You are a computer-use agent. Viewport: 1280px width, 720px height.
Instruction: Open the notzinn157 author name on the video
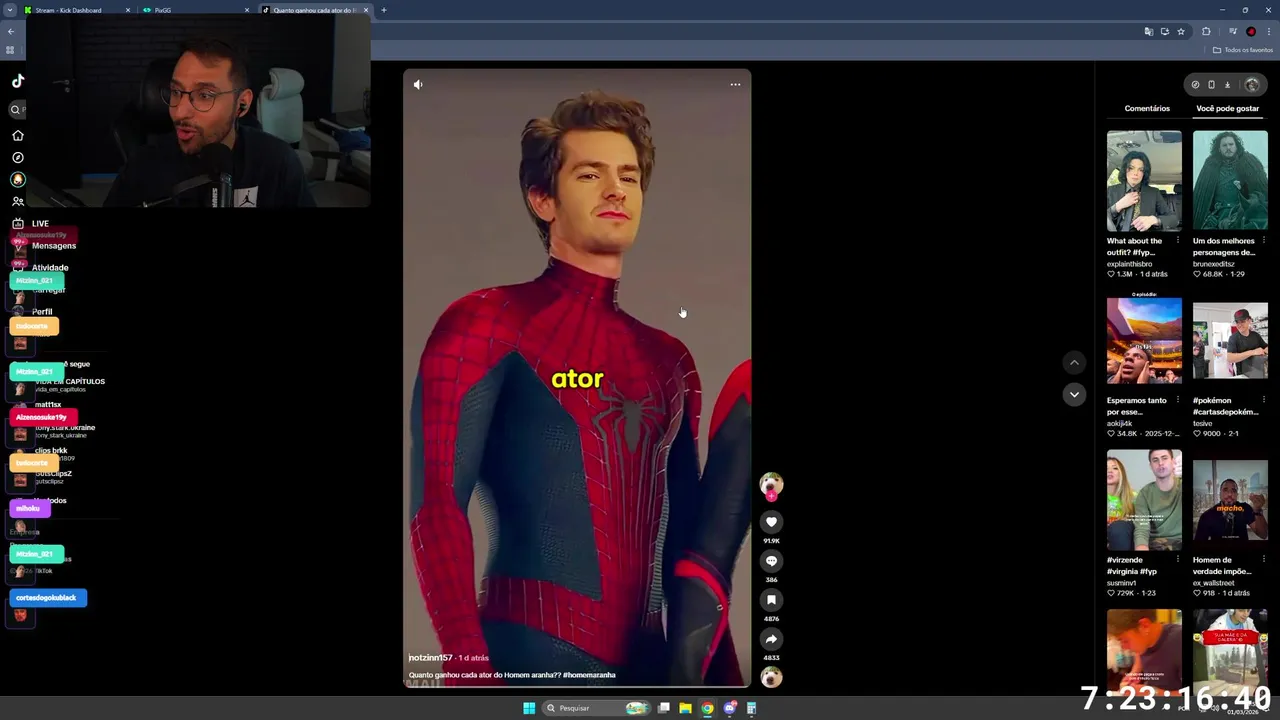430,658
